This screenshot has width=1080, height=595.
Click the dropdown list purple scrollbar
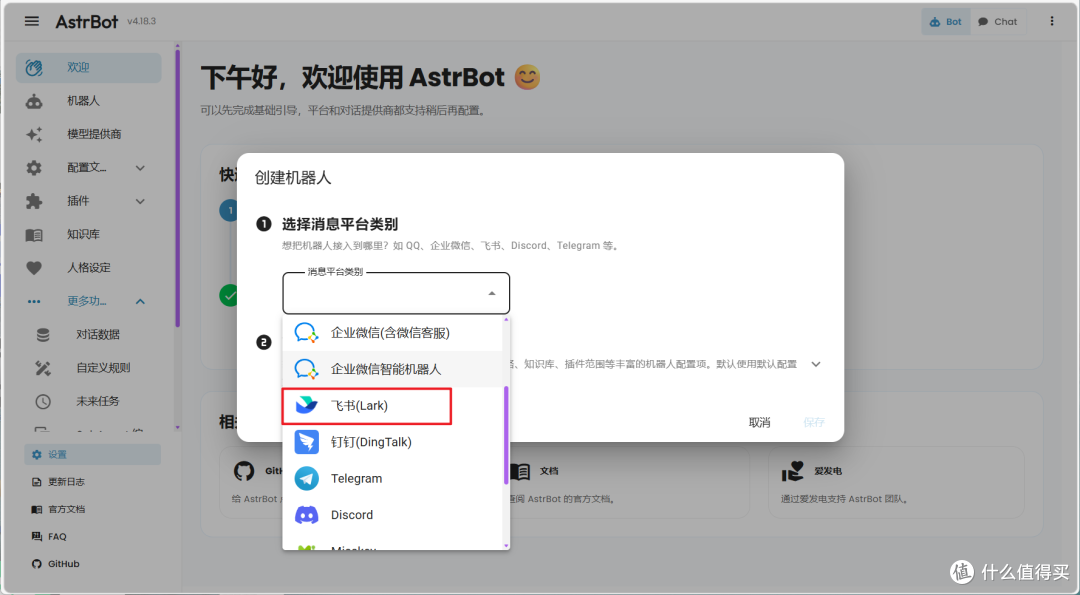pyautogui.click(x=506, y=435)
